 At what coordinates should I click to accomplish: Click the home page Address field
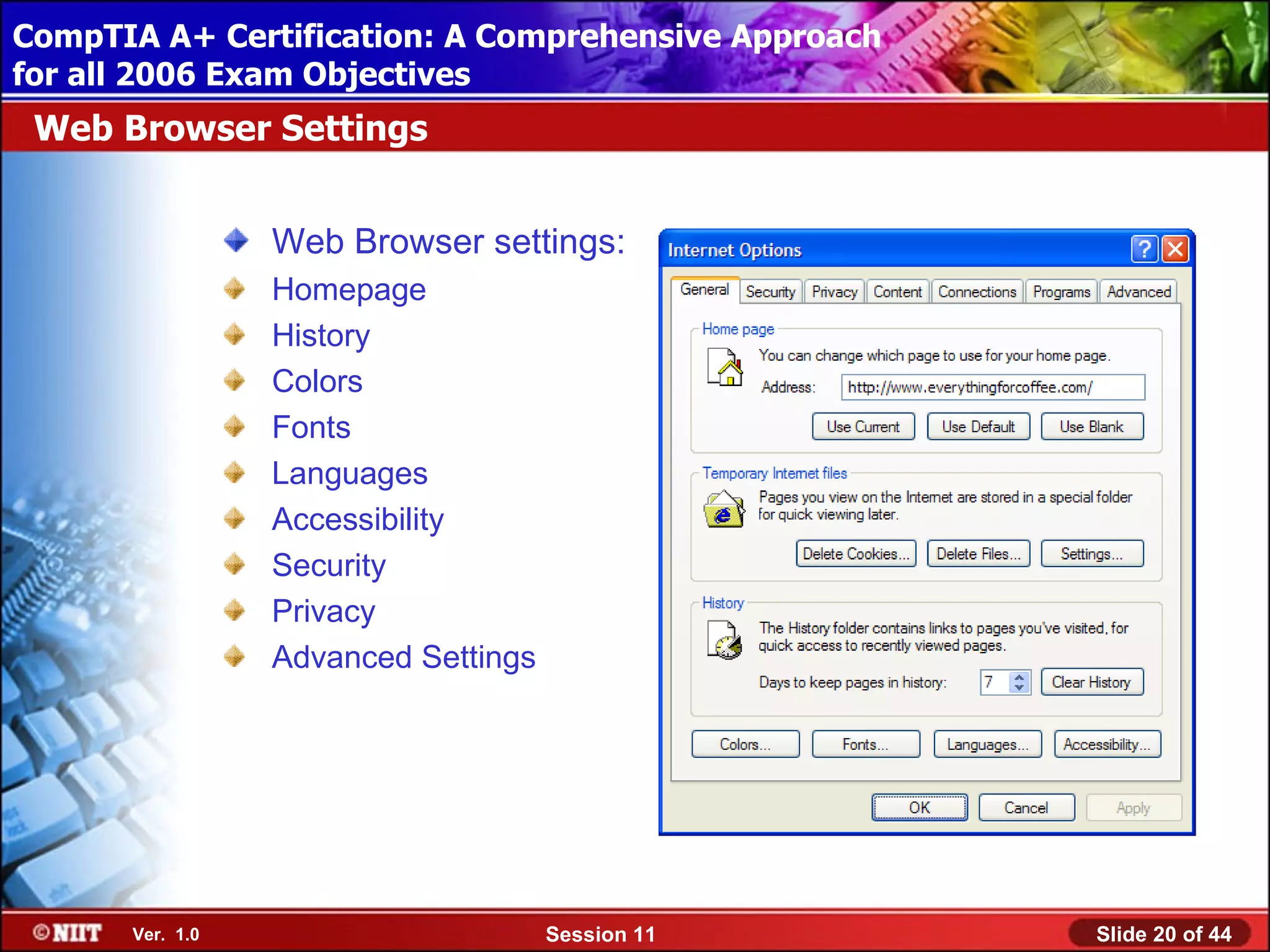[x=993, y=387]
